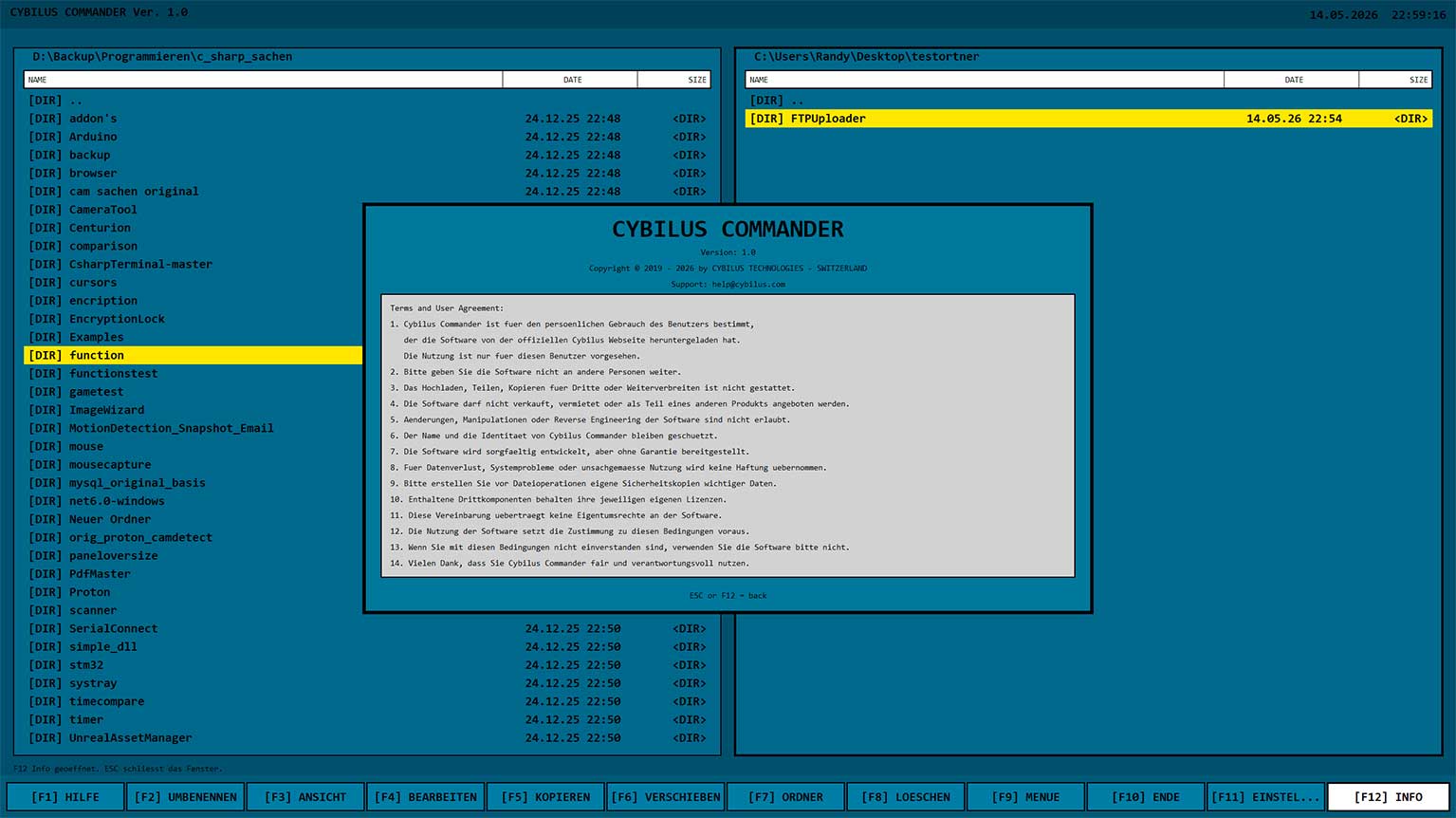
Task: Select the systray folder
Action: [x=367, y=683]
